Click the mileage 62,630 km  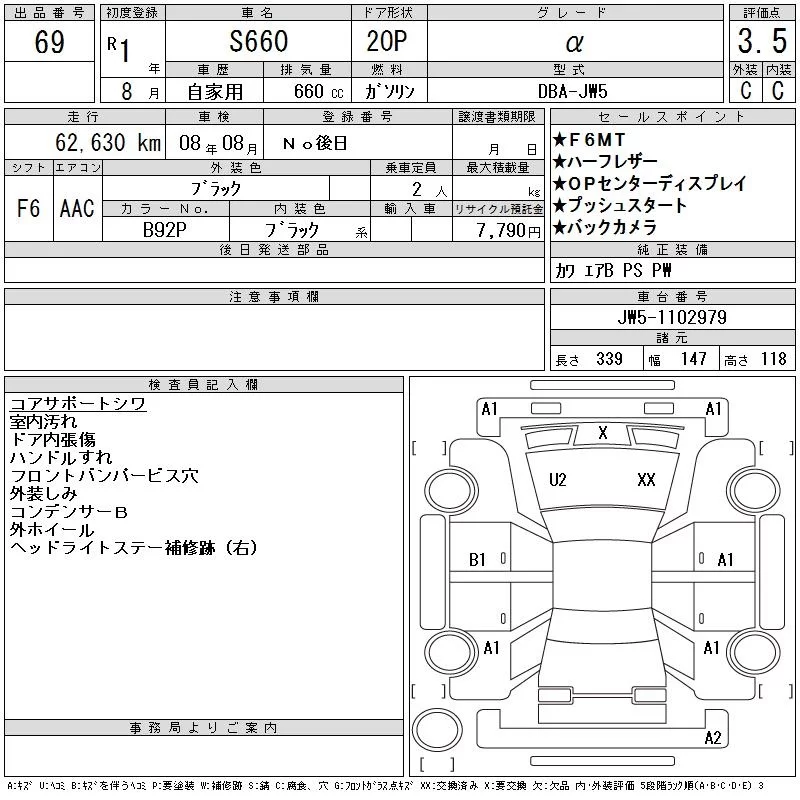[108, 143]
